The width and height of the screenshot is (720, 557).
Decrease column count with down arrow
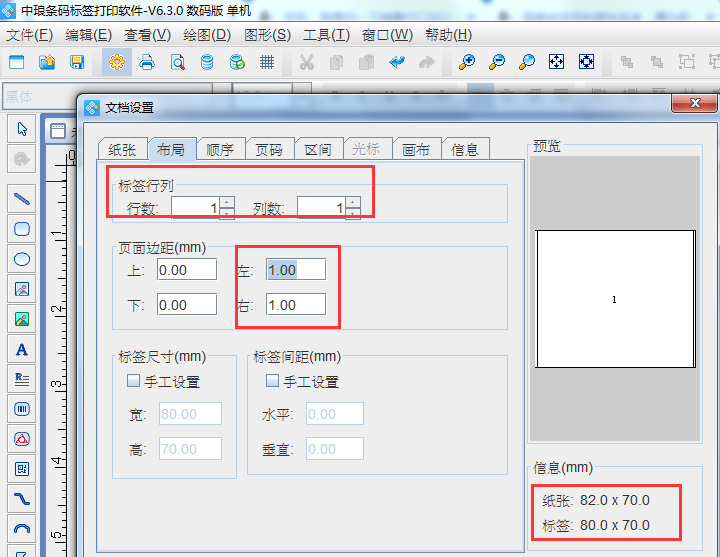(x=353, y=213)
